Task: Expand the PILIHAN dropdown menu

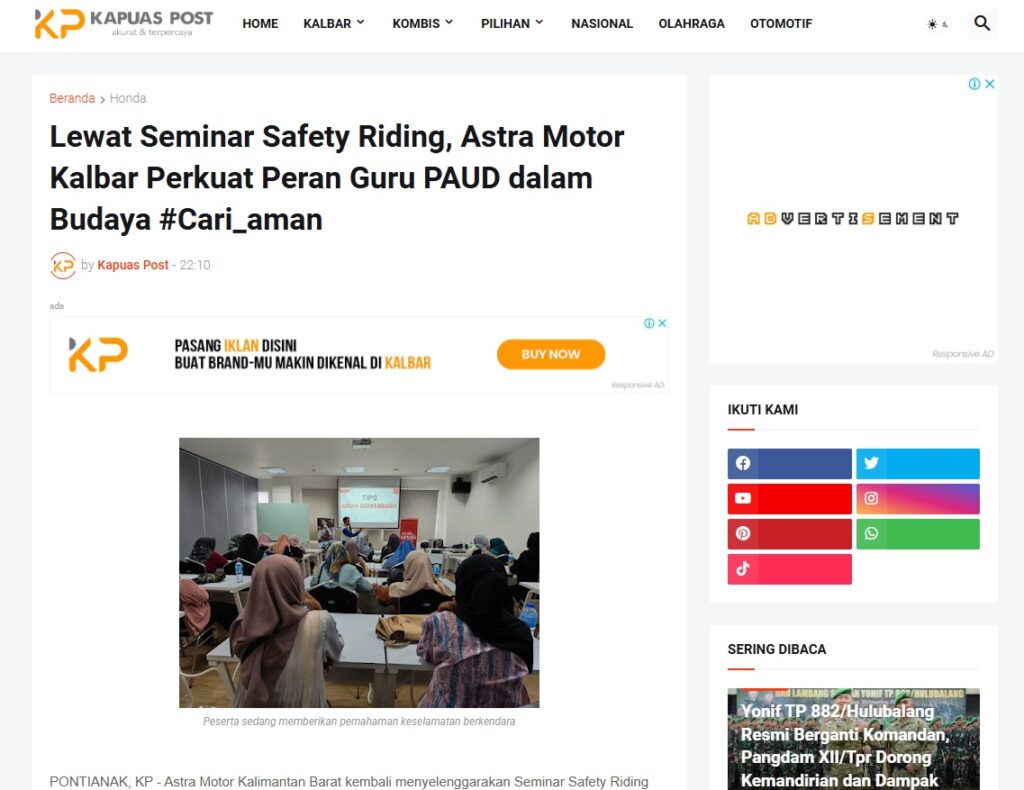Action: pos(512,24)
